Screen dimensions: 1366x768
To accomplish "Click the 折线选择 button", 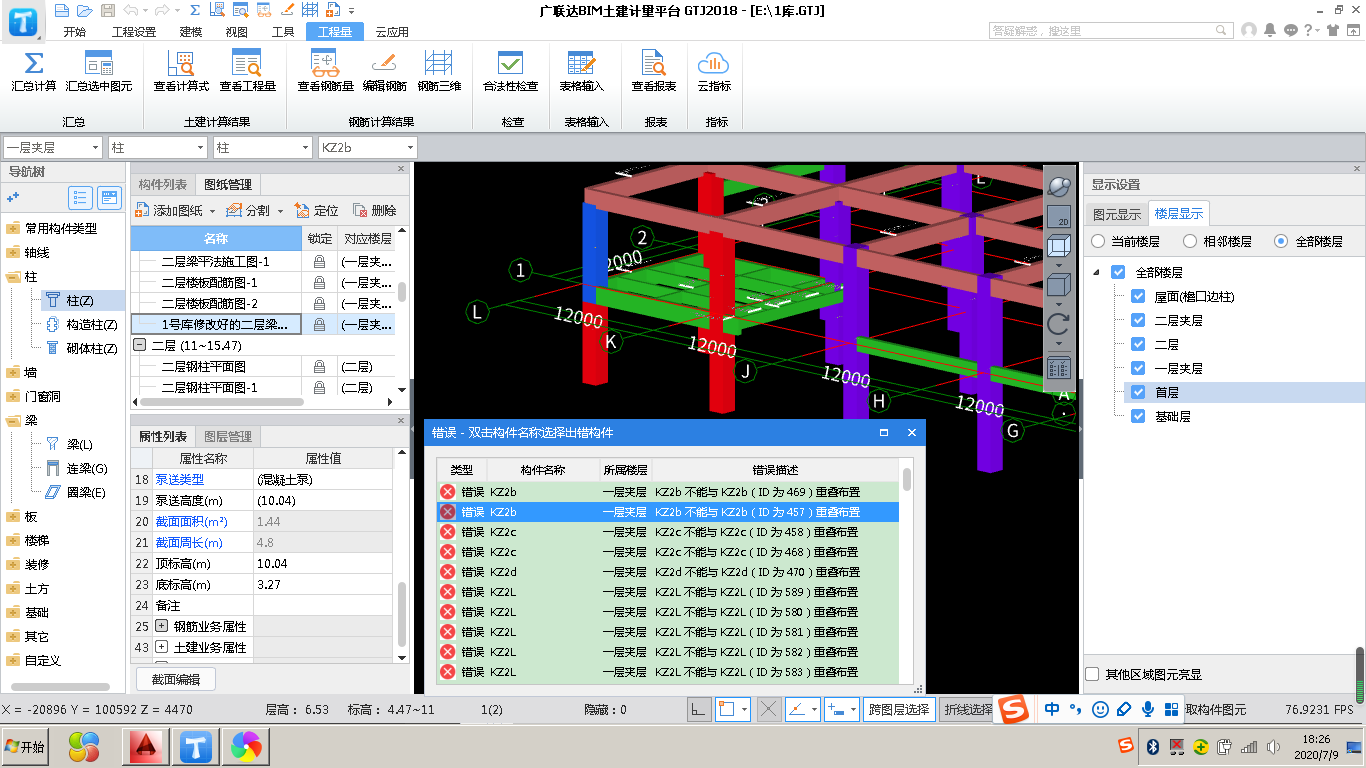I will pyautogui.click(x=967, y=709).
